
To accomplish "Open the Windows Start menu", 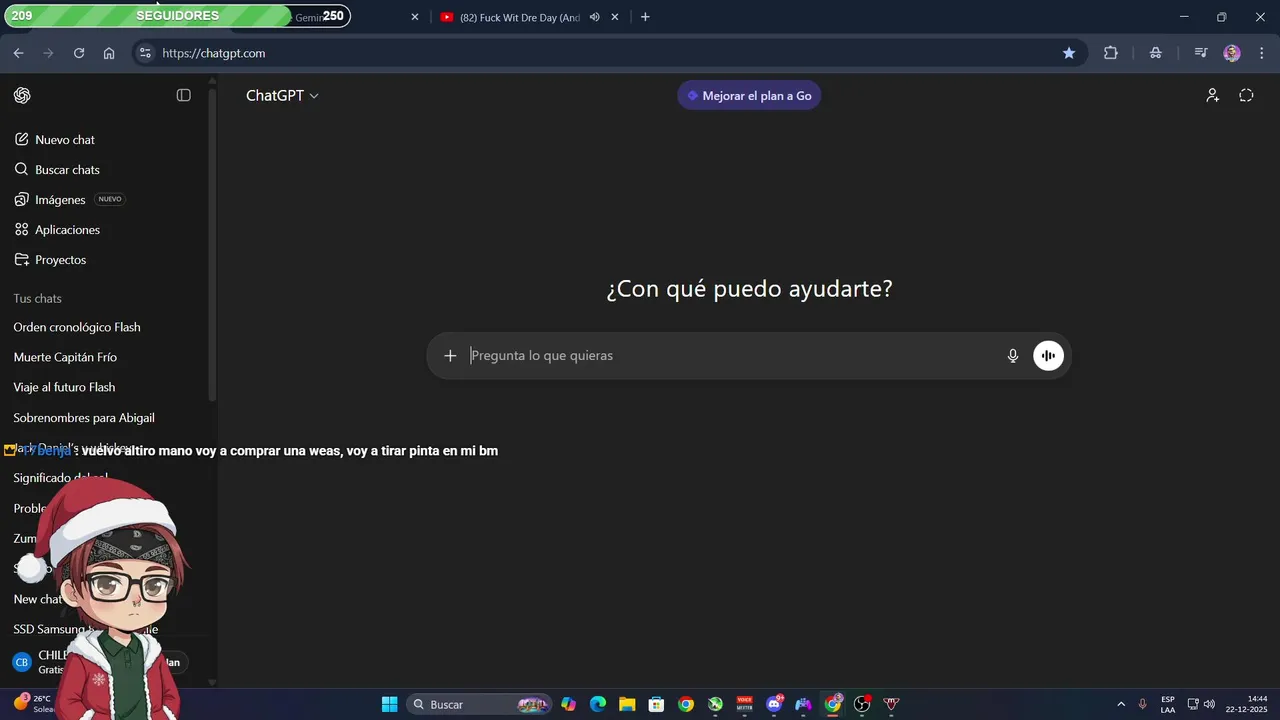I will click(x=390, y=704).
